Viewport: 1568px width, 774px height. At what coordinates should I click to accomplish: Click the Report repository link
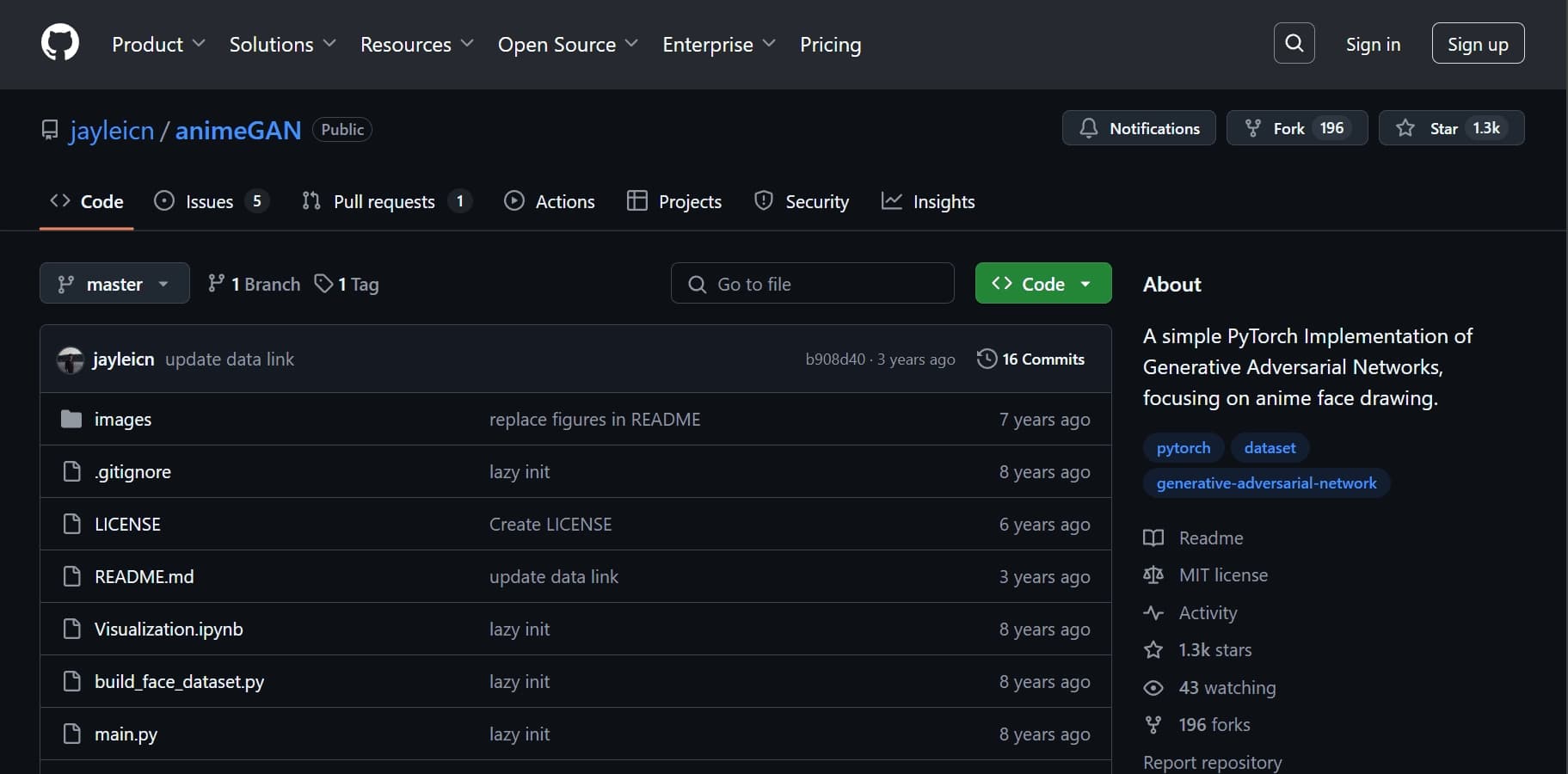(x=1212, y=762)
